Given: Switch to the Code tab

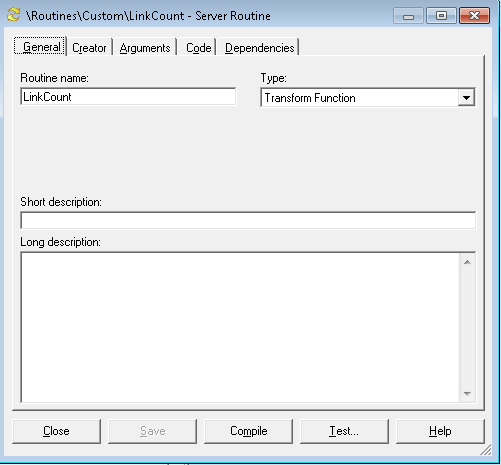Looking at the screenshot, I should coord(198,48).
